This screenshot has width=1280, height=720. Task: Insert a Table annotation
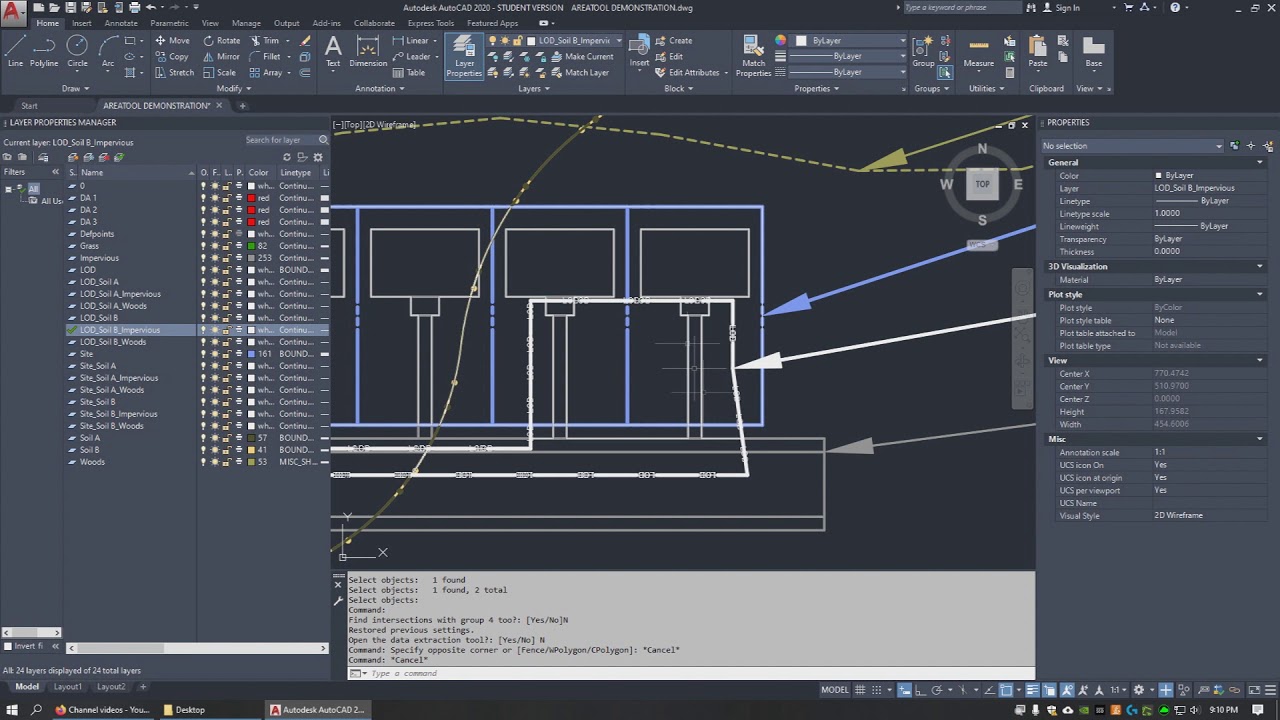[x=409, y=73]
